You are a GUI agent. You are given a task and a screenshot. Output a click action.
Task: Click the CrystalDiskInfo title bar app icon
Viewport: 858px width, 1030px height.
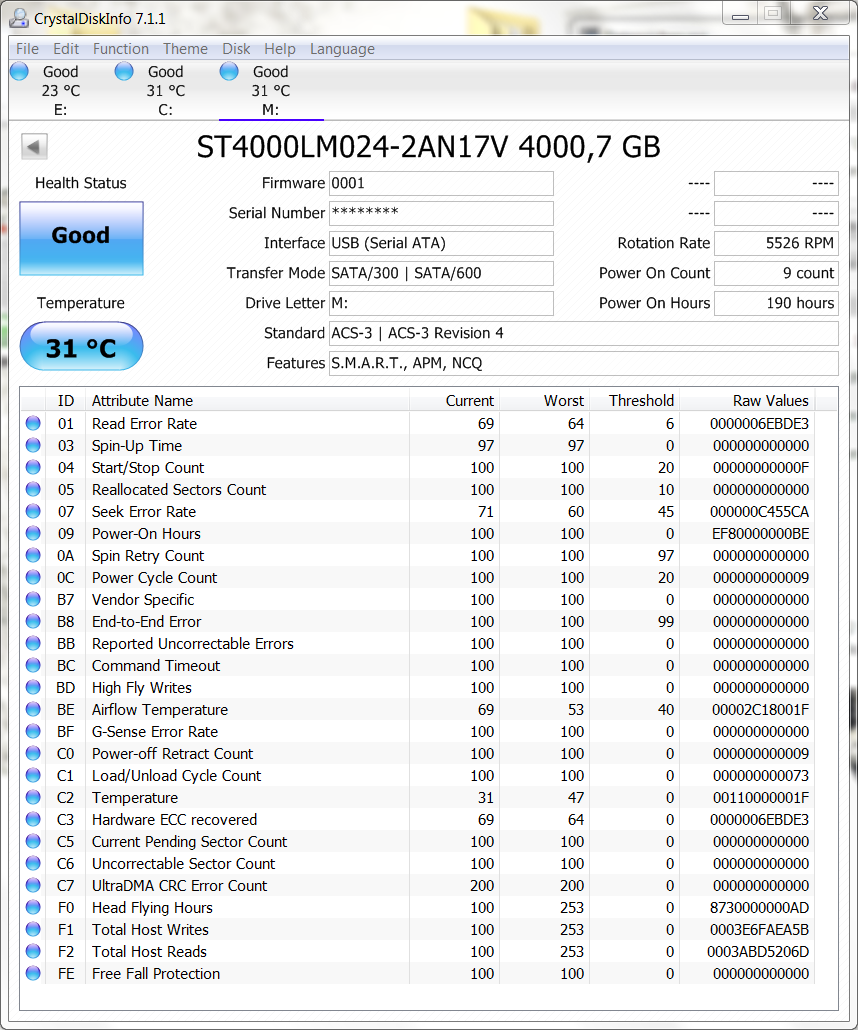point(19,18)
